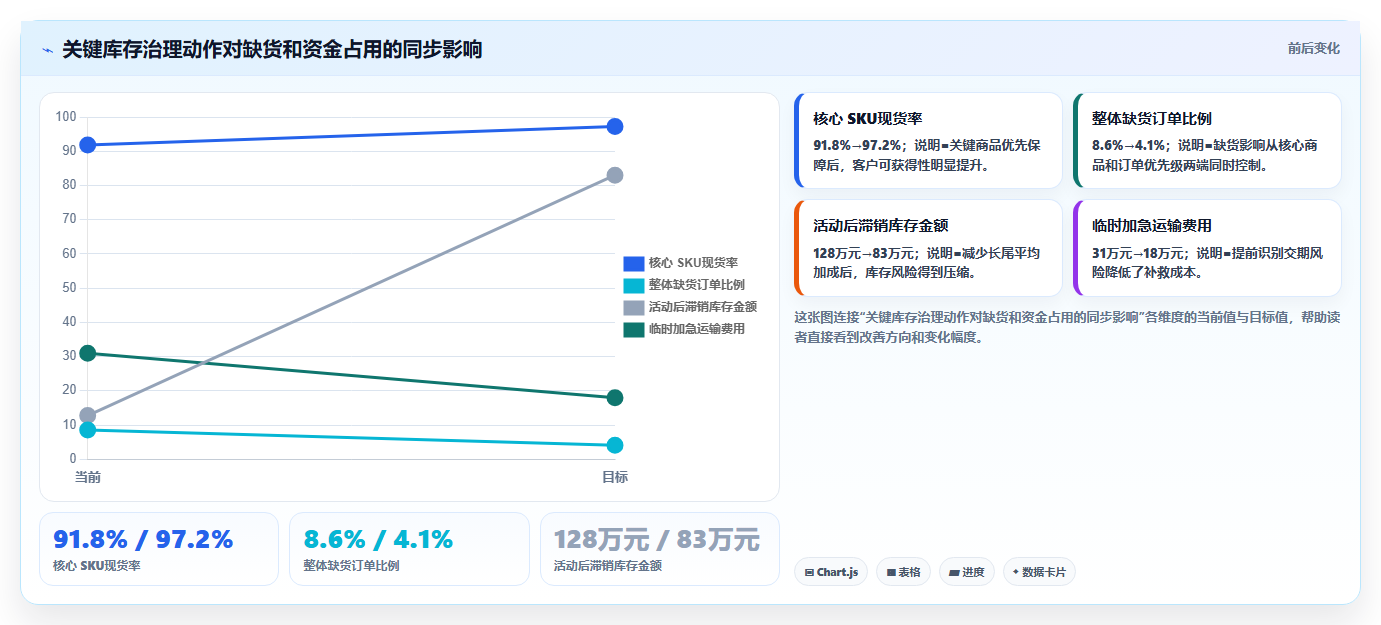Select the blue 目标 point at 97.2

(615, 126)
